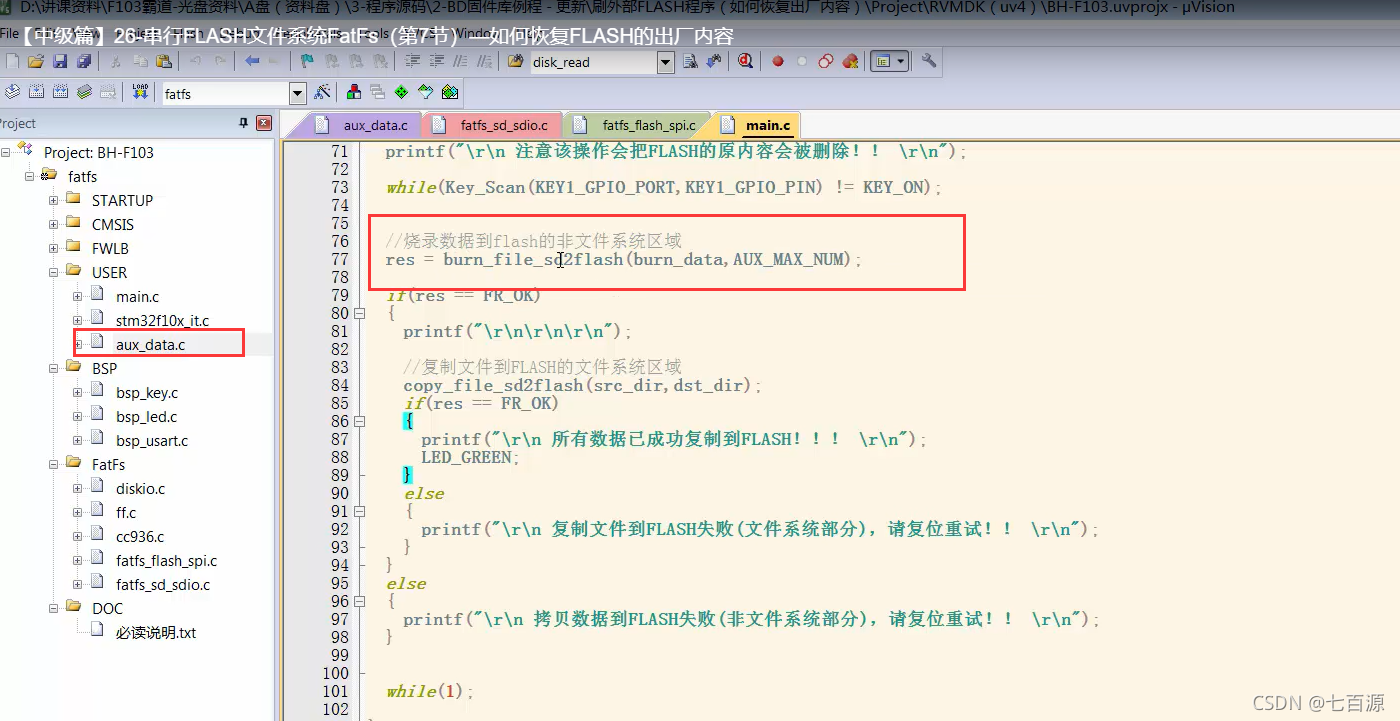Select bsp_led.c in the project tree
Screen dimensions: 1400x721
click(x=146, y=417)
